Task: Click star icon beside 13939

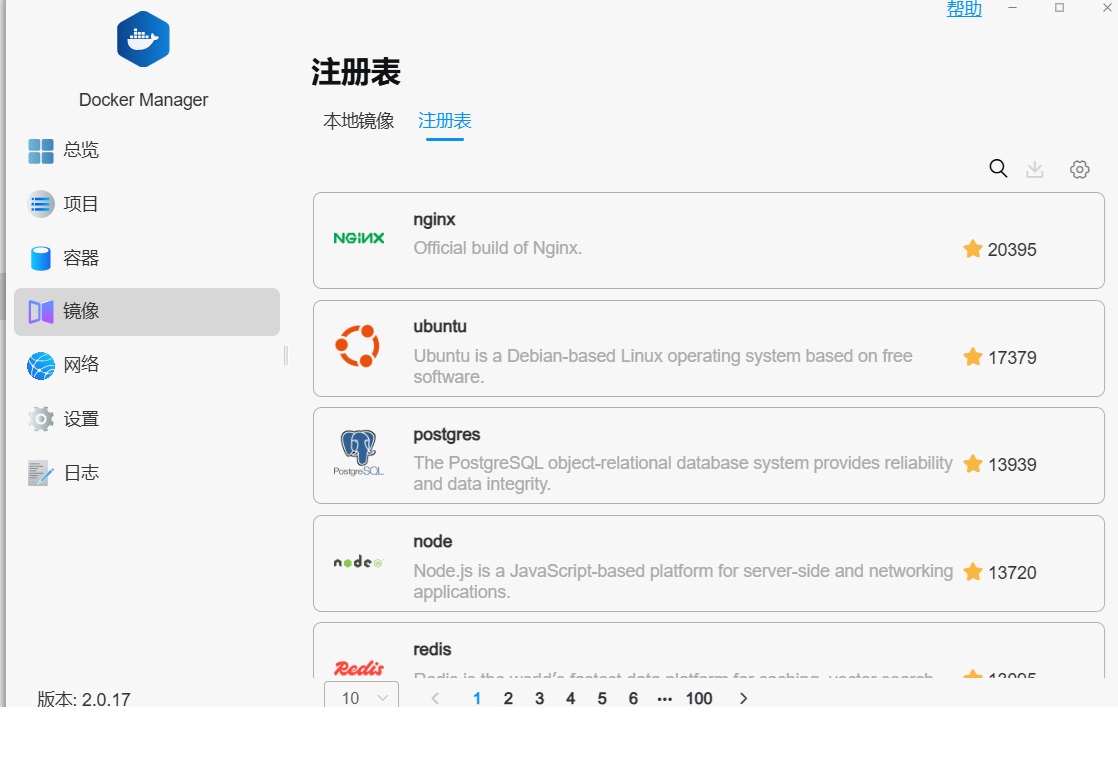Action: (973, 464)
